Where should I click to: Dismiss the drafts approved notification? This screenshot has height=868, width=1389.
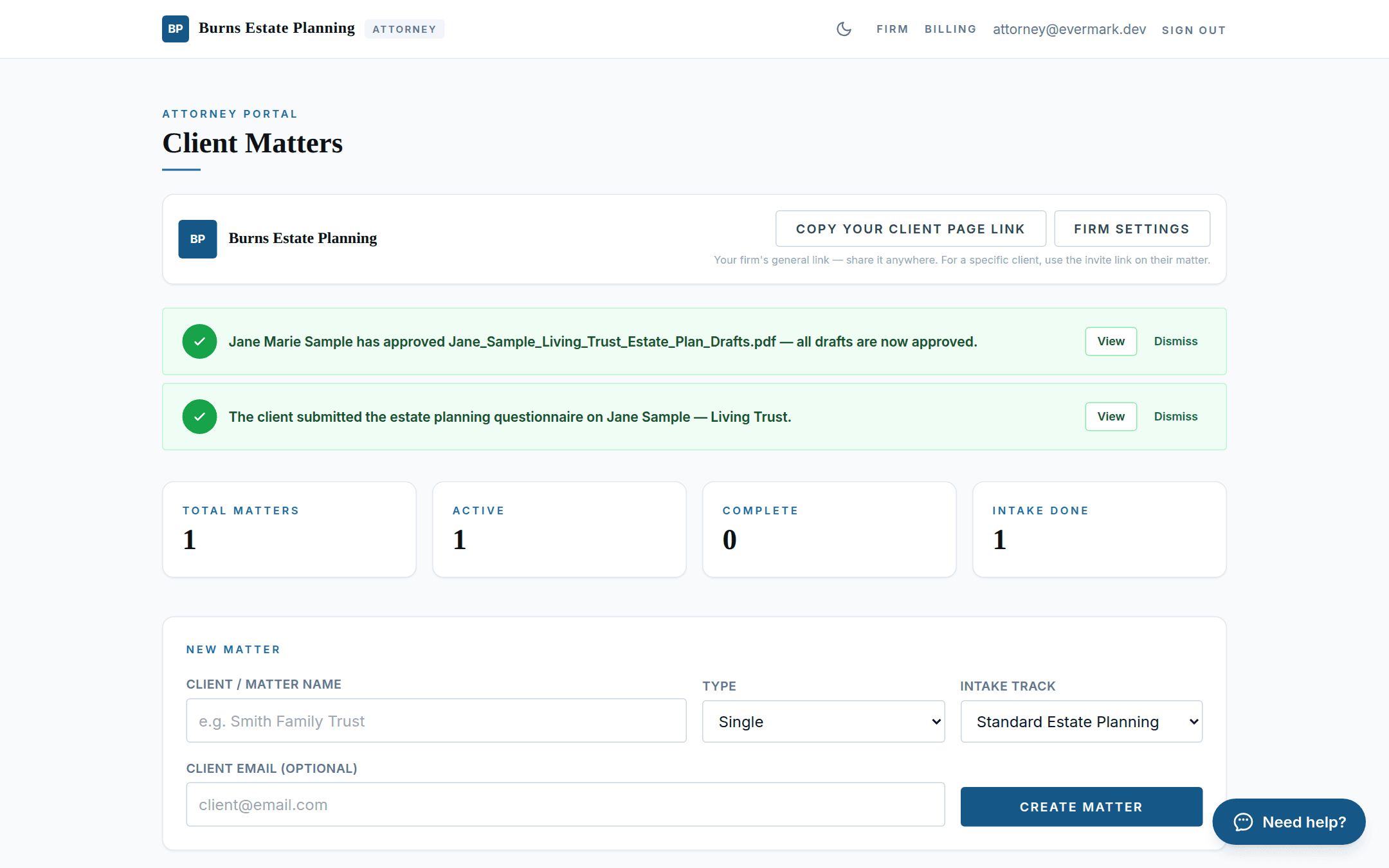1176,341
